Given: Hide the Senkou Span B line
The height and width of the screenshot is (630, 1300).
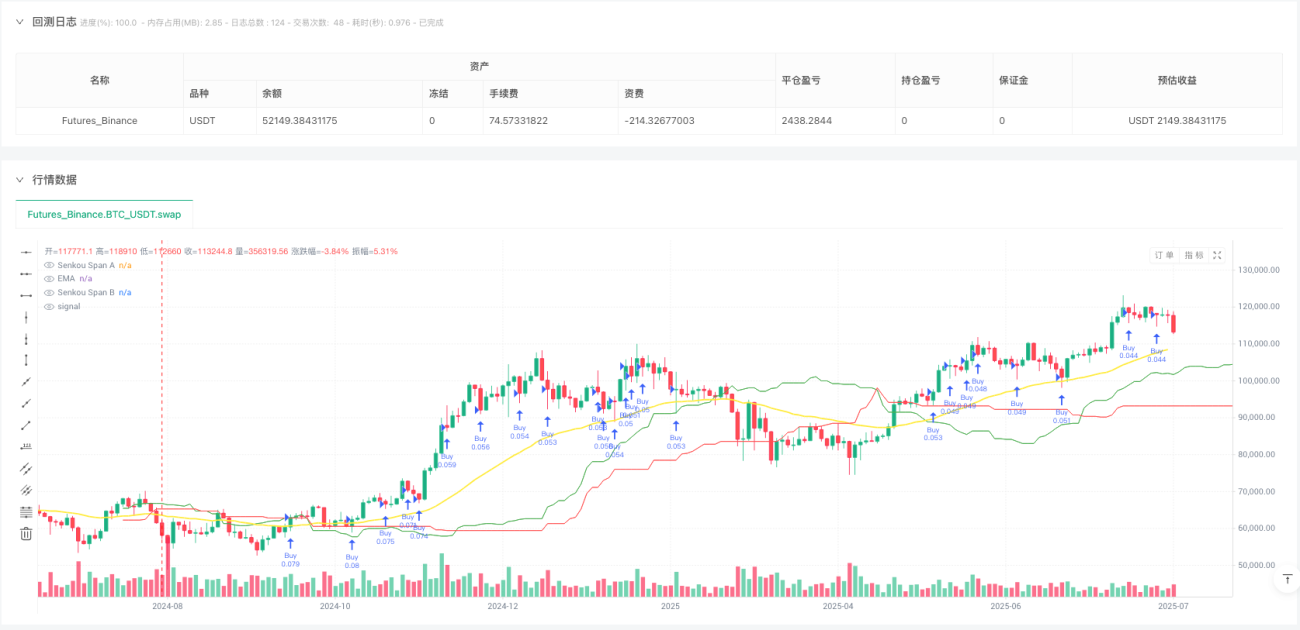Looking at the screenshot, I should pos(49,292).
